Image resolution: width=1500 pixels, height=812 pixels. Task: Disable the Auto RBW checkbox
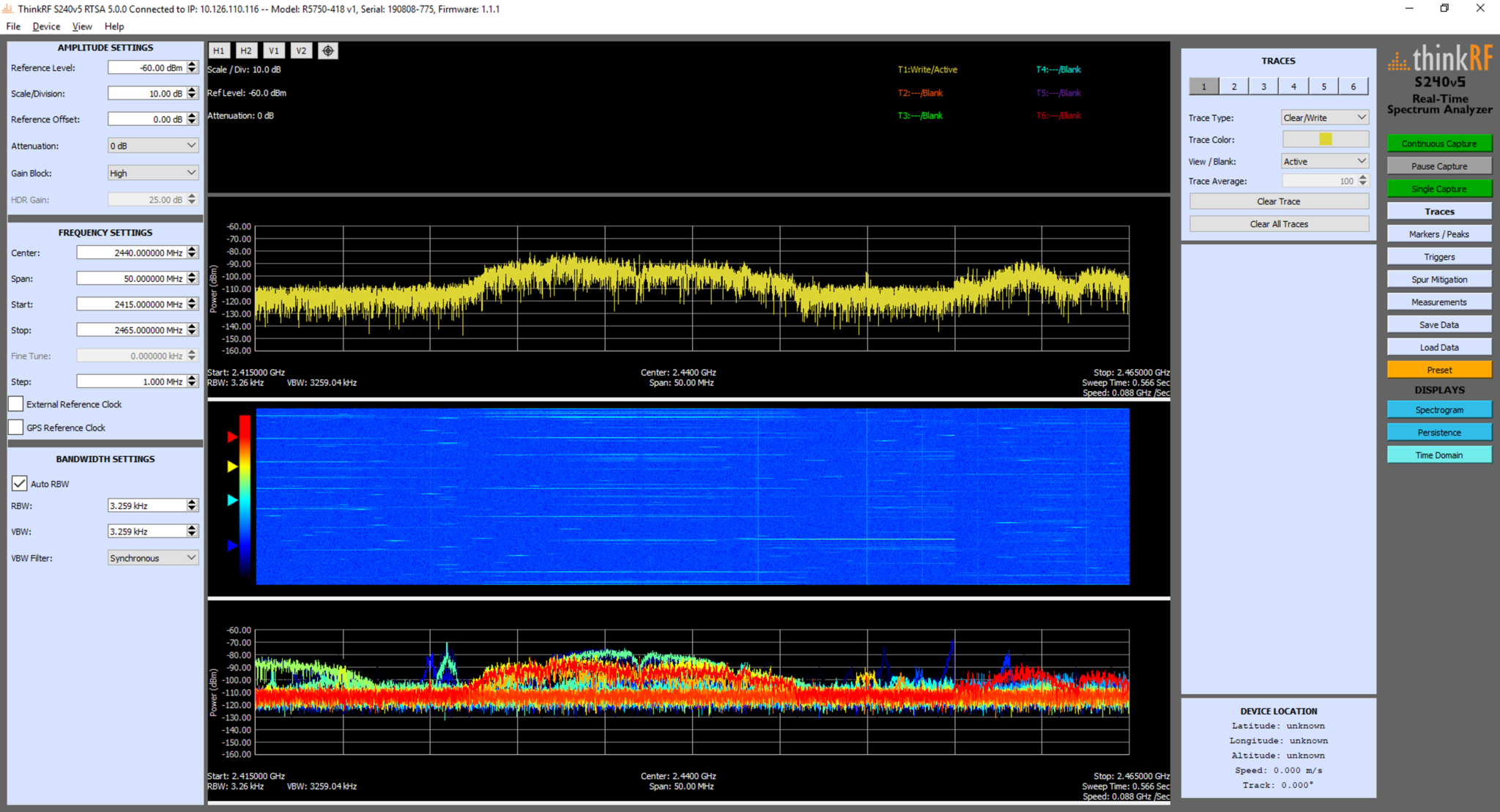coord(19,483)
